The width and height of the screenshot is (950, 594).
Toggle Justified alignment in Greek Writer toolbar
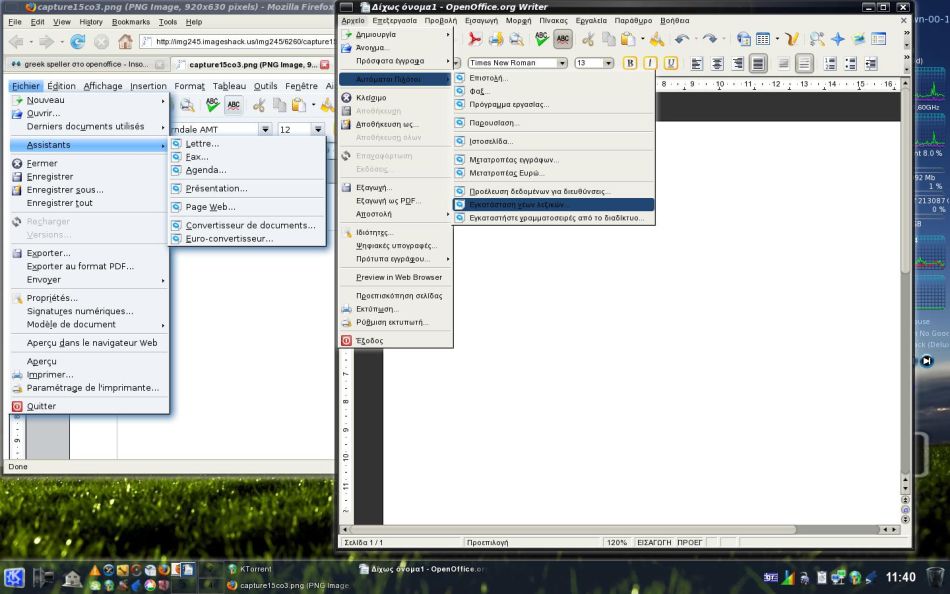tap(758, 63)
